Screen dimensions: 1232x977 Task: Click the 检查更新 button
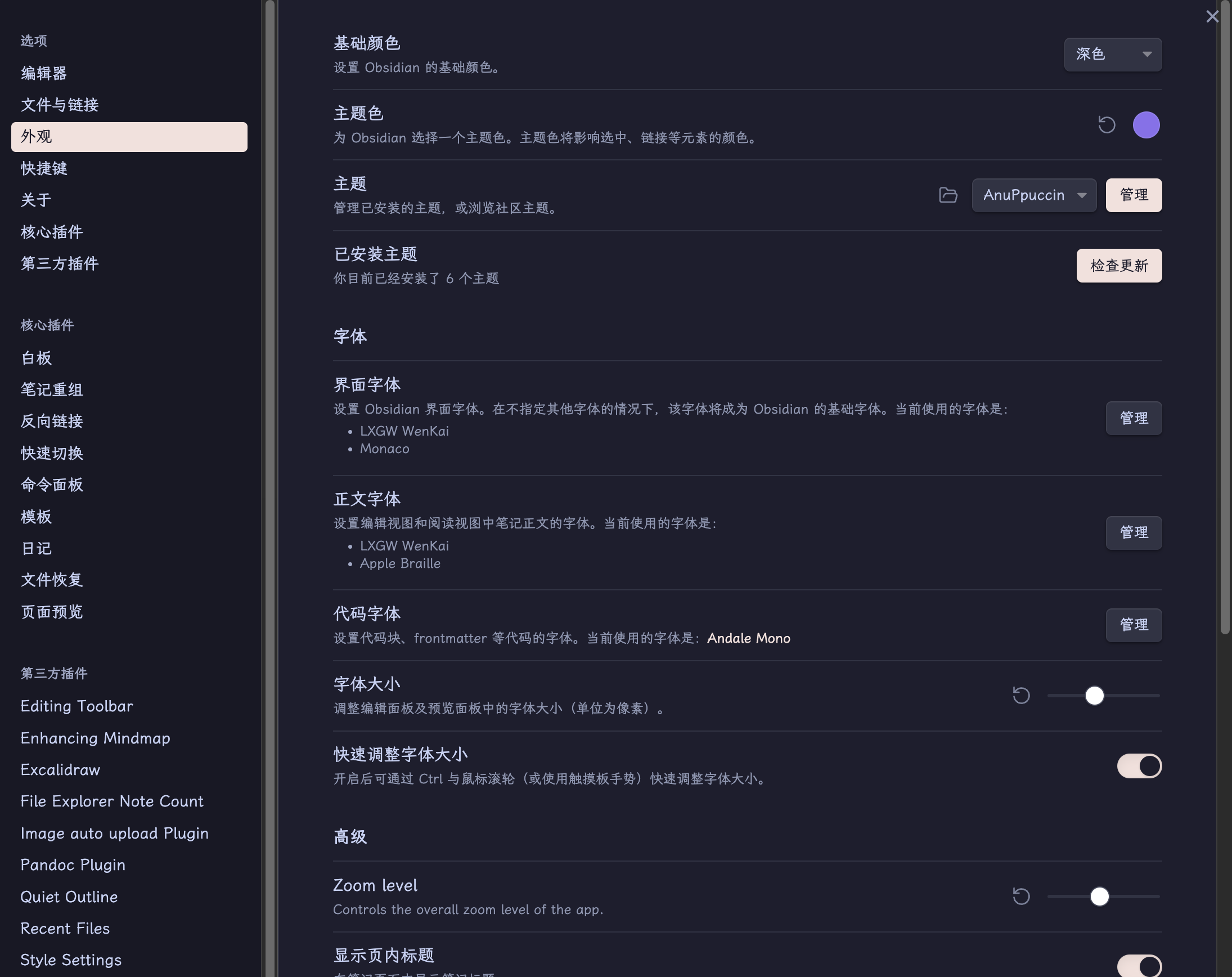(1118, 265)
